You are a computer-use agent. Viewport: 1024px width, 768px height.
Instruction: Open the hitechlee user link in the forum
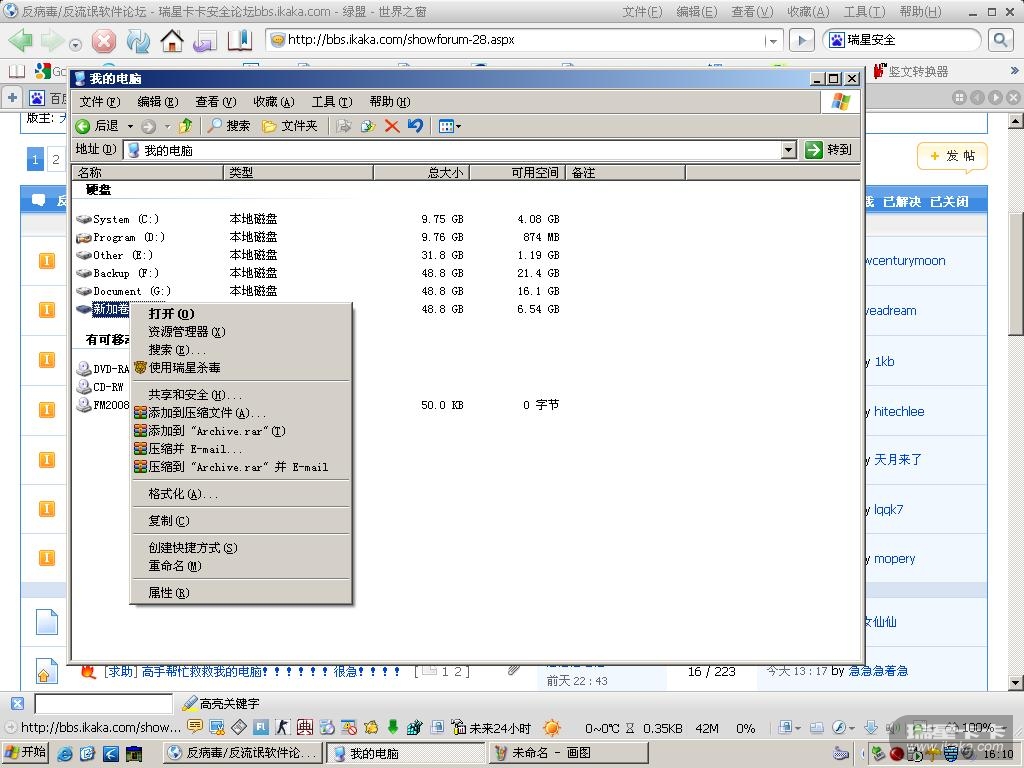[899, 411]
